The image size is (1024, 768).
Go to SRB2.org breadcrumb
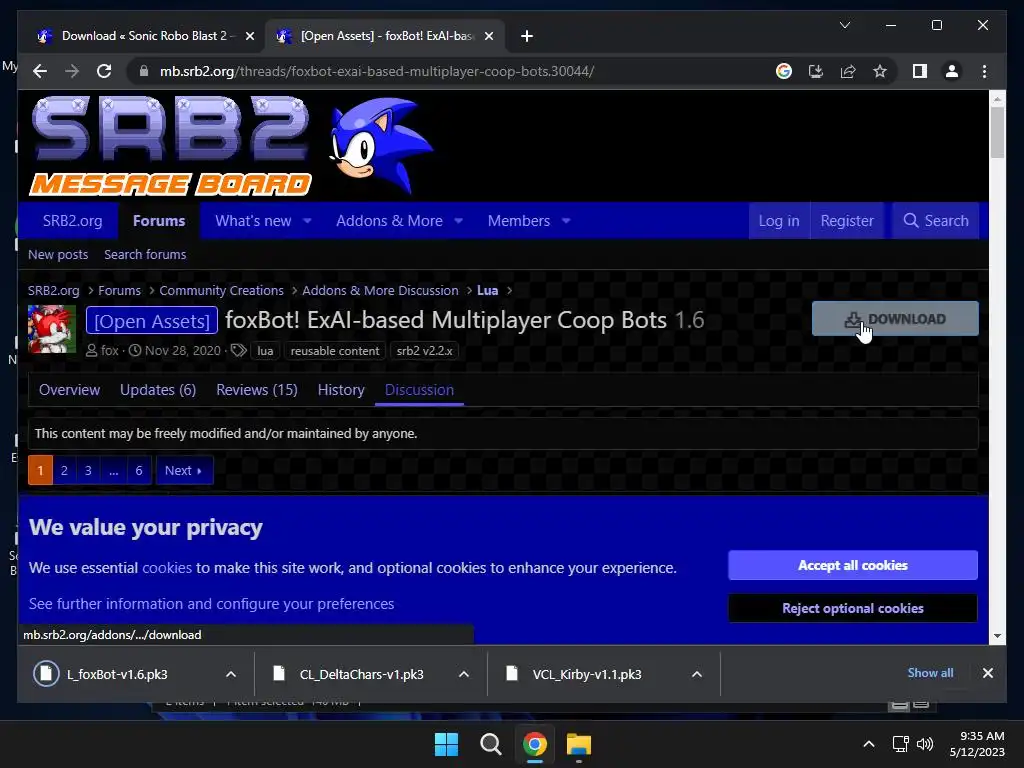pyautogui.click(x=54, y=291)
